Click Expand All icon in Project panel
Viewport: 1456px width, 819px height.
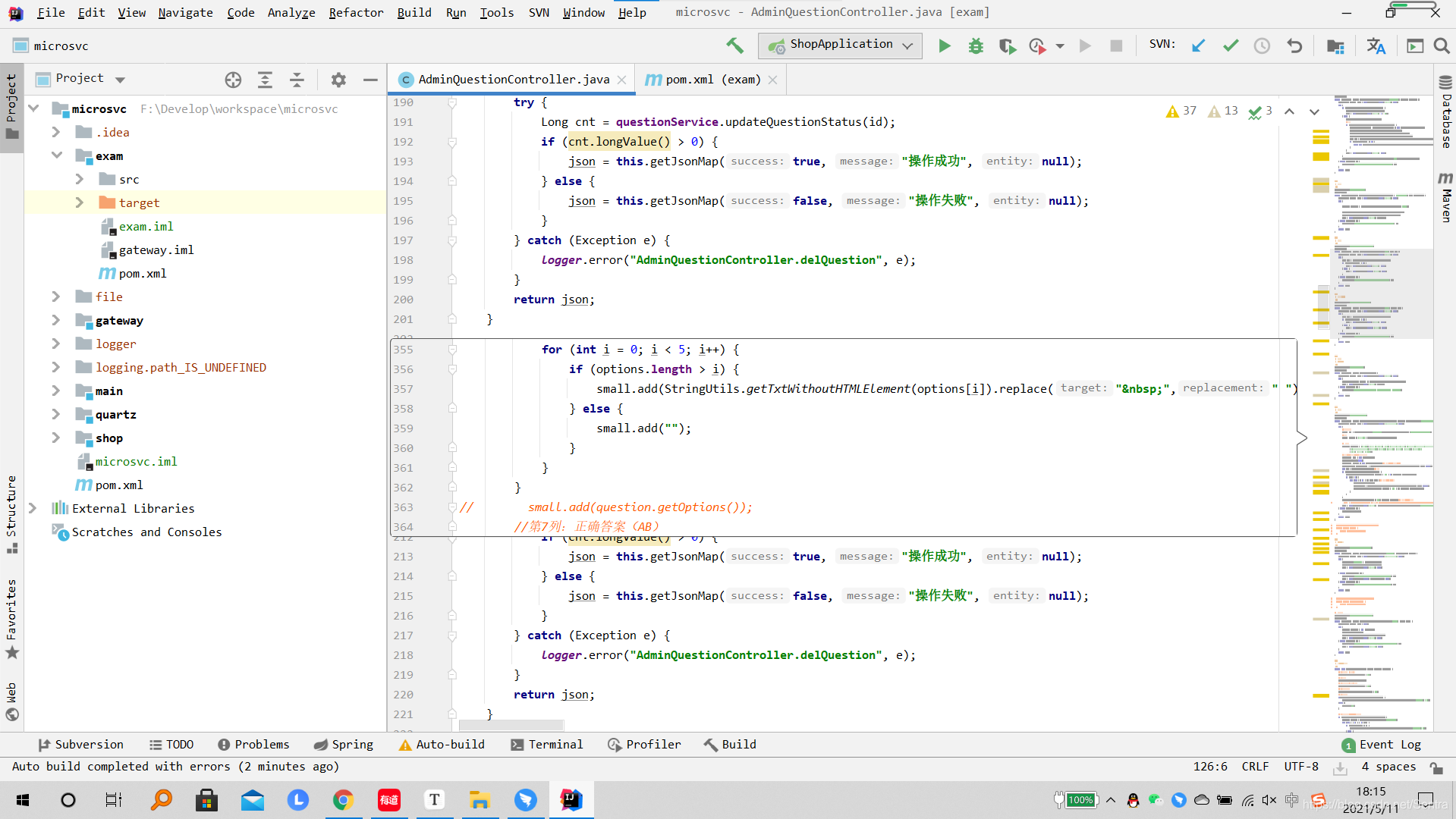265,80
